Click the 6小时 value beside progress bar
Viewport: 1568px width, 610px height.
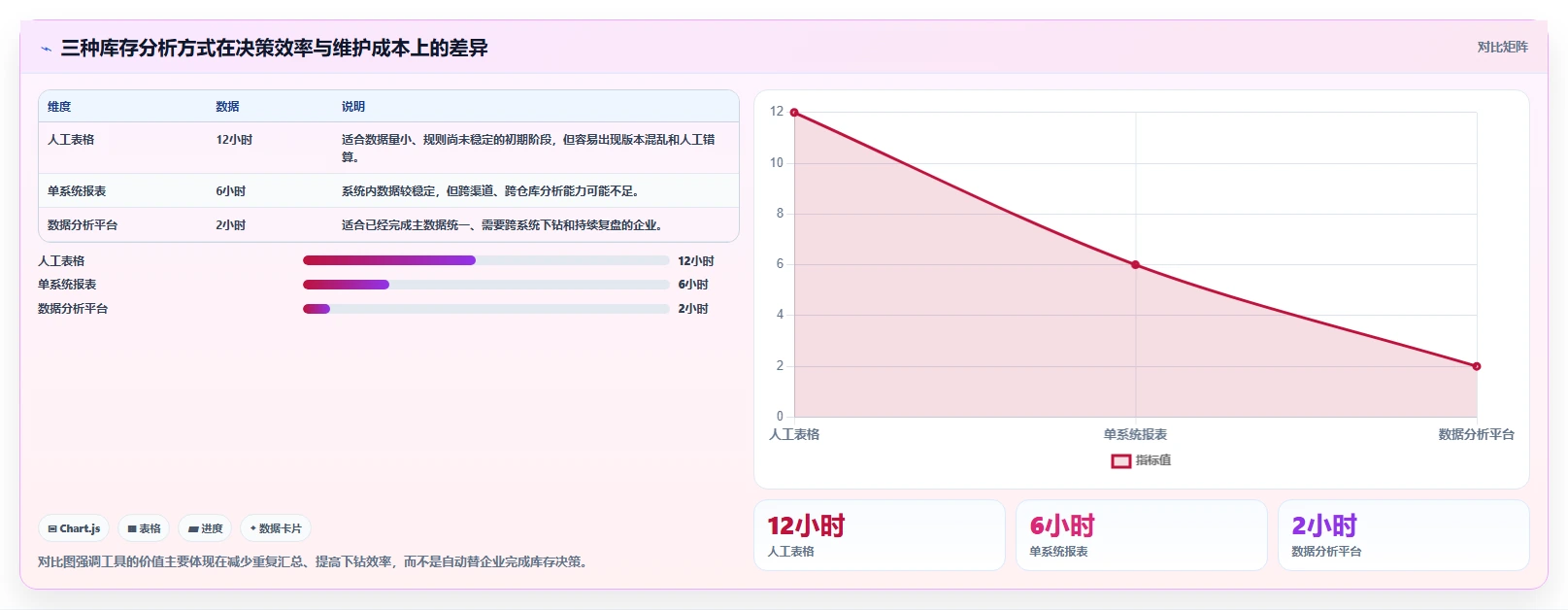693,285
